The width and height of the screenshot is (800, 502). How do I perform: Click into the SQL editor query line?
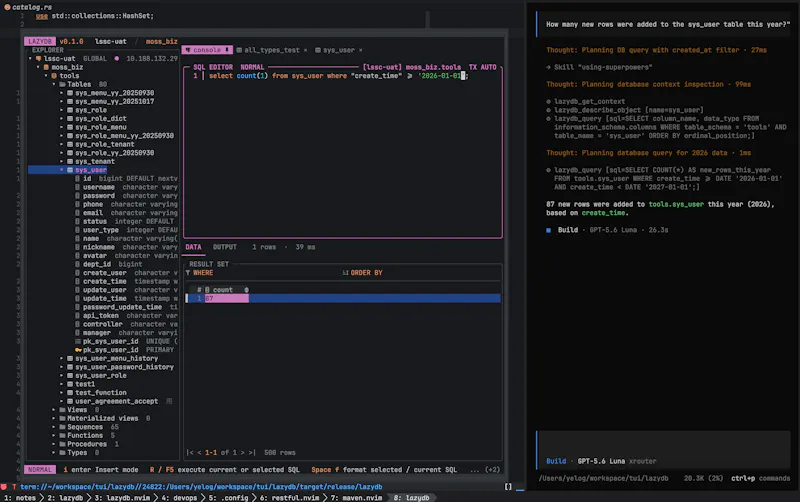tap(338, 76)
